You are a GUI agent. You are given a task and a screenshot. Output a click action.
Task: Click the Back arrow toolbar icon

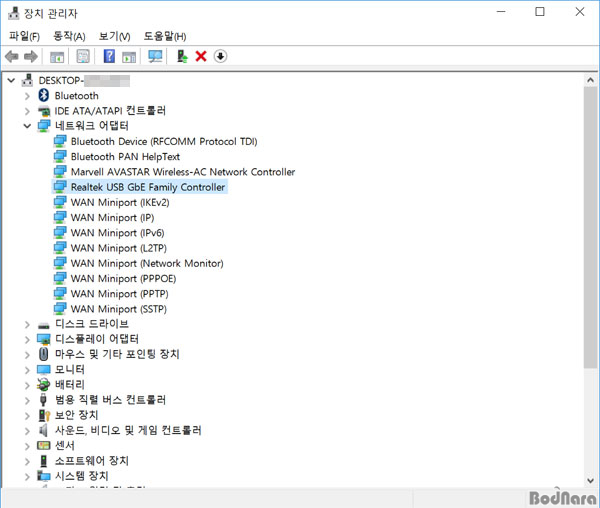click(x=11, y=57)
